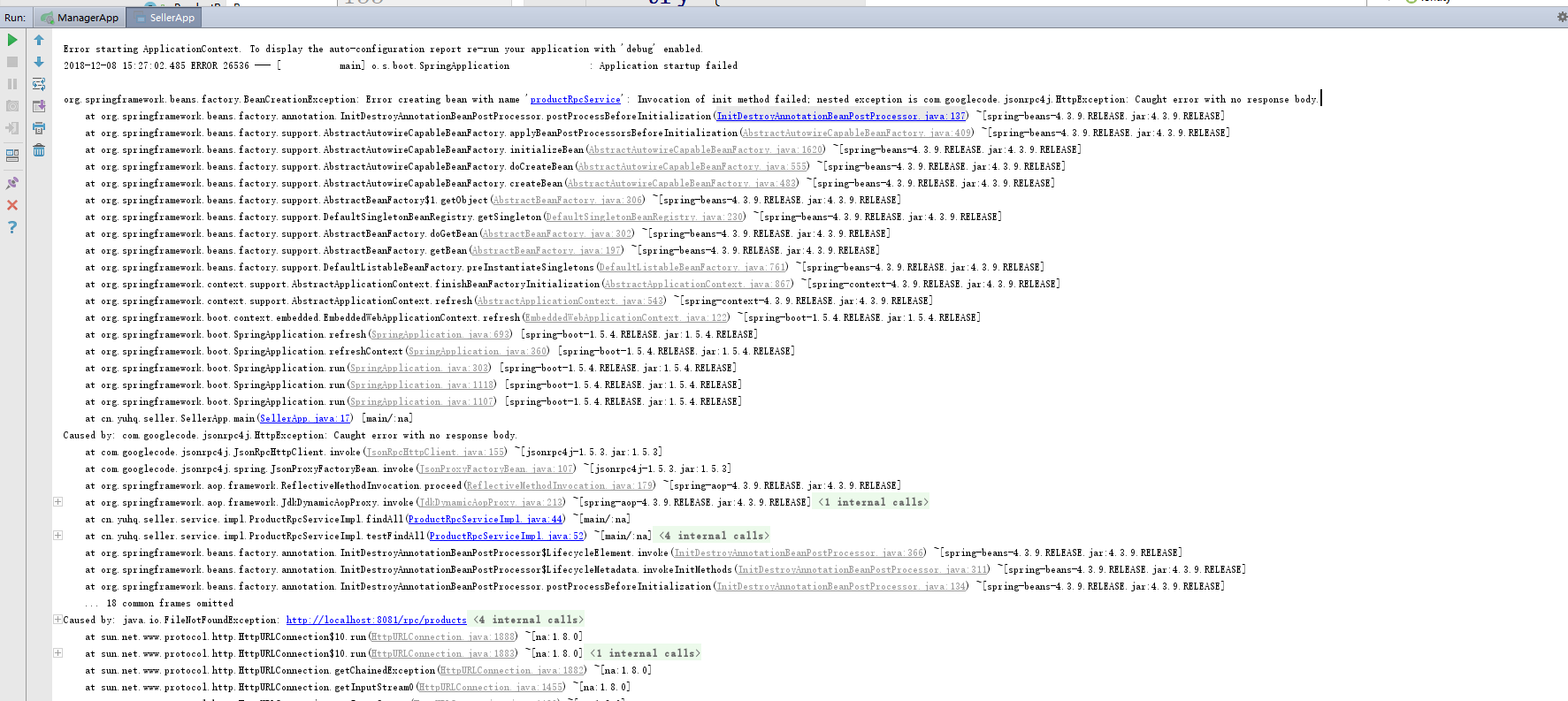This screenshot has height=701, width=1568.
Task: Expand fold beside JdkDynamicAopProxy.invoke line
Action: click(58, 502)
